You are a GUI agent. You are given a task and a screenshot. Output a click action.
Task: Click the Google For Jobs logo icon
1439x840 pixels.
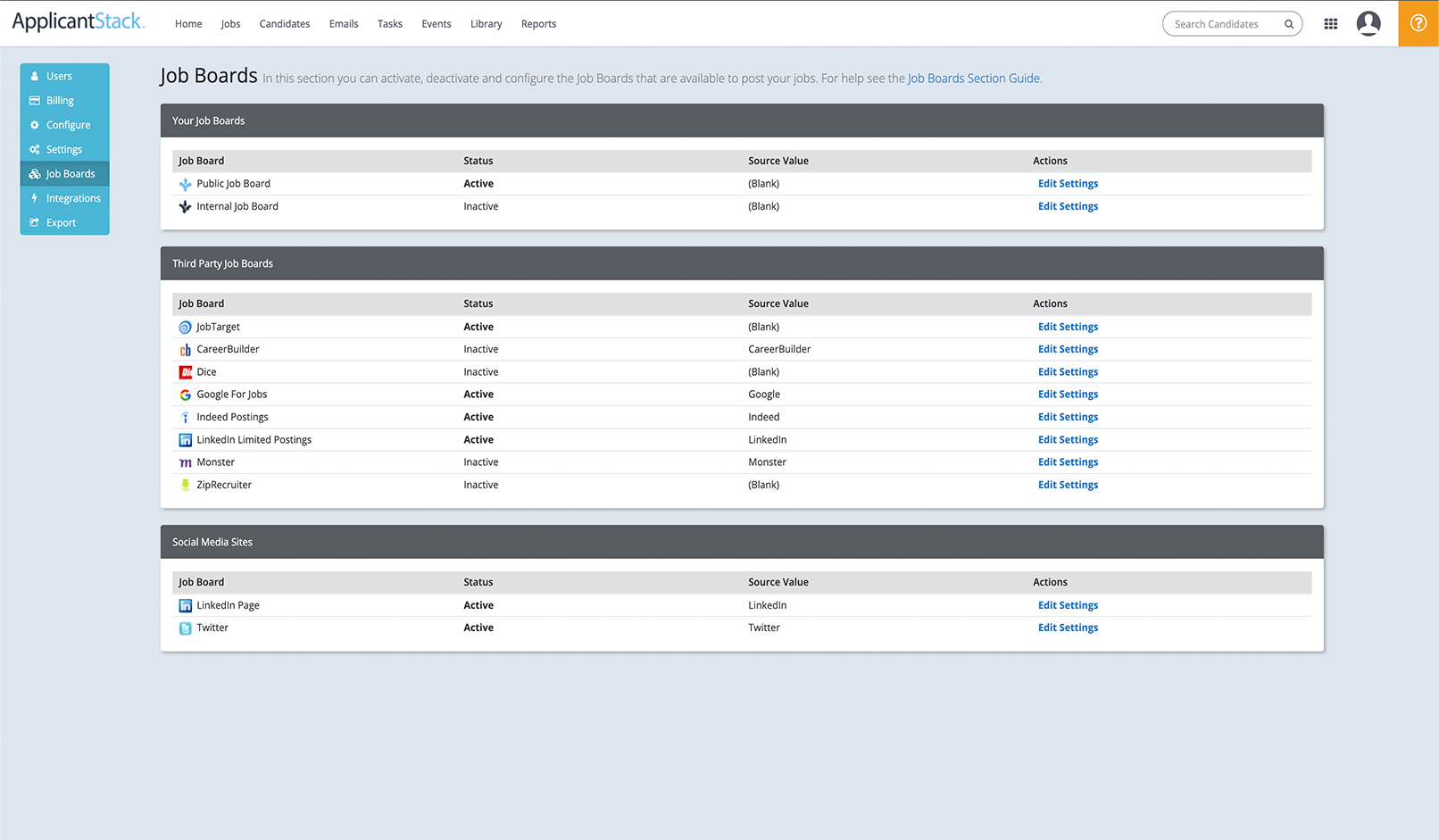186,395
